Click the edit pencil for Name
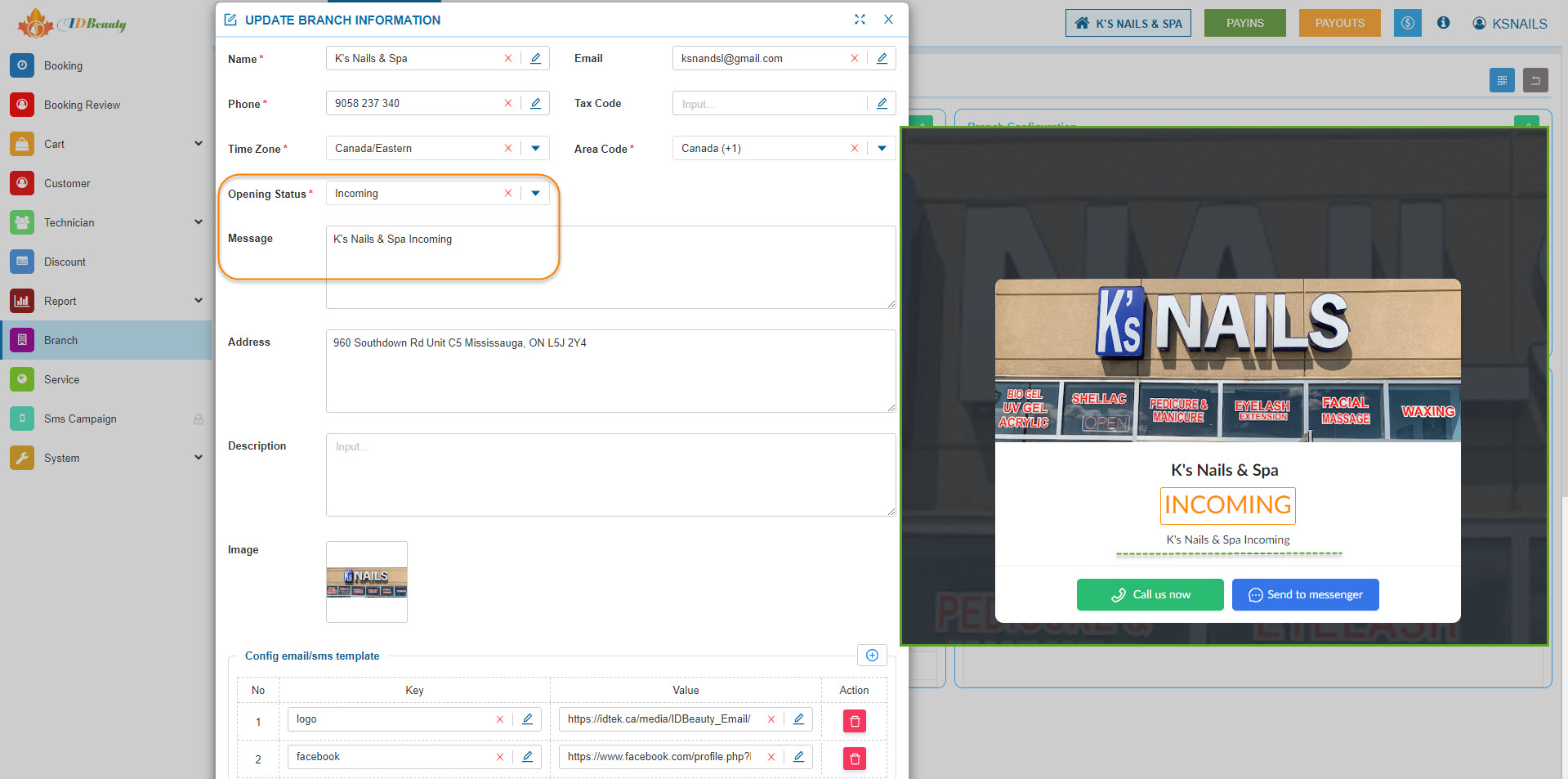The width and height of the screenshot is (1568, 779). (x=536, y=58)
